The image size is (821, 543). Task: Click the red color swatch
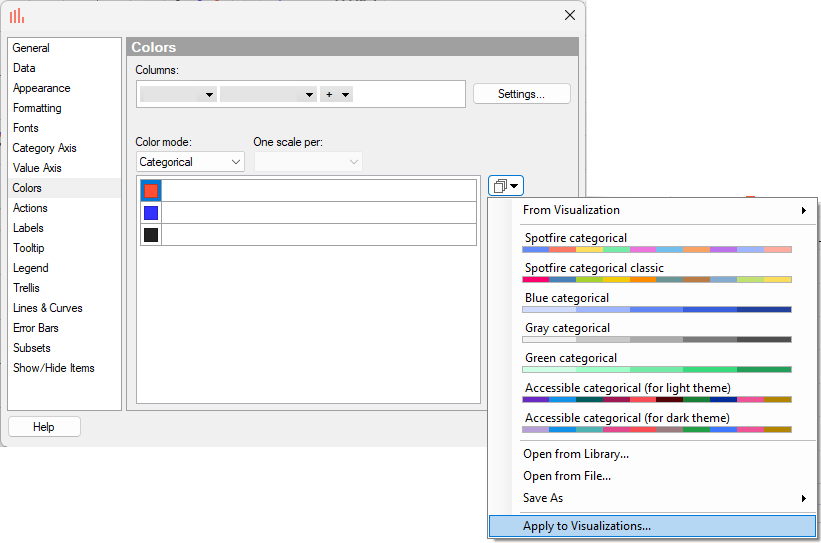click(151, 190)
